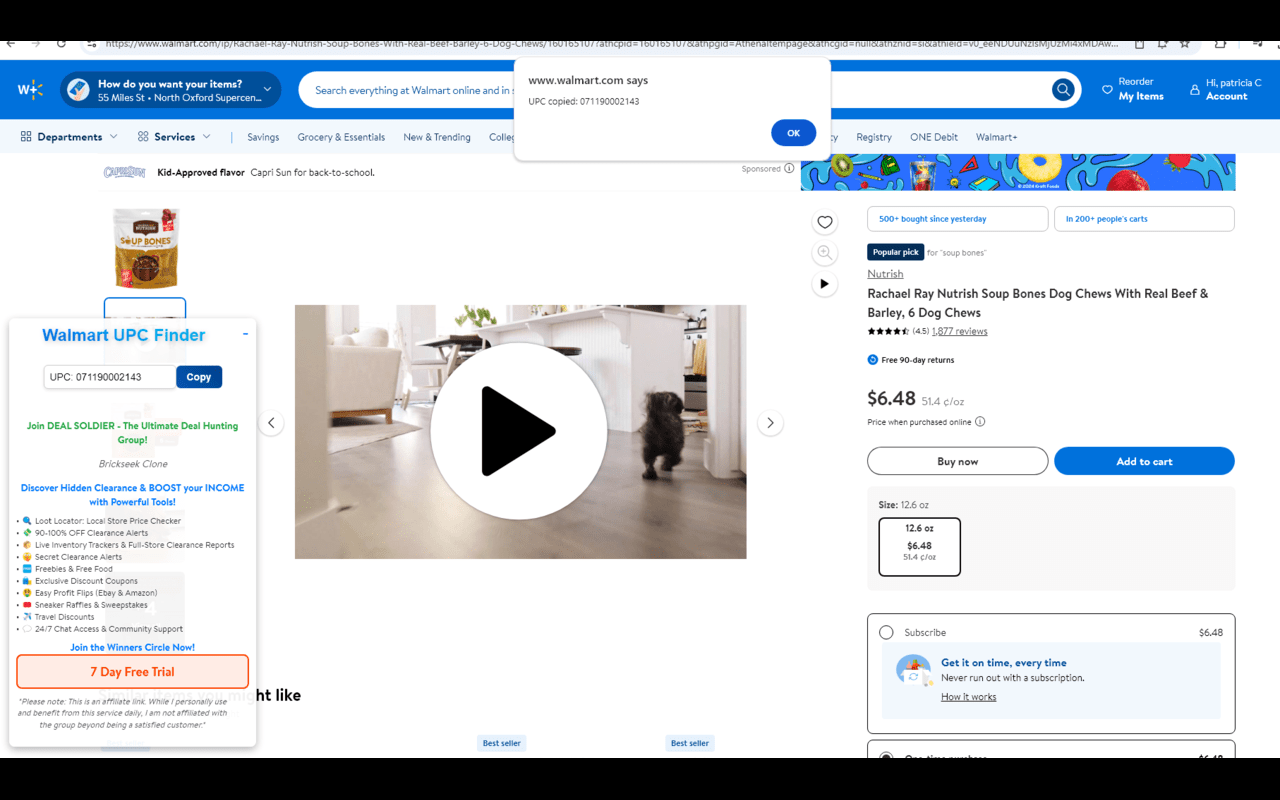Click the 7 Day Free Trial button
This screenshot has height=800, width=1280.
132,672
